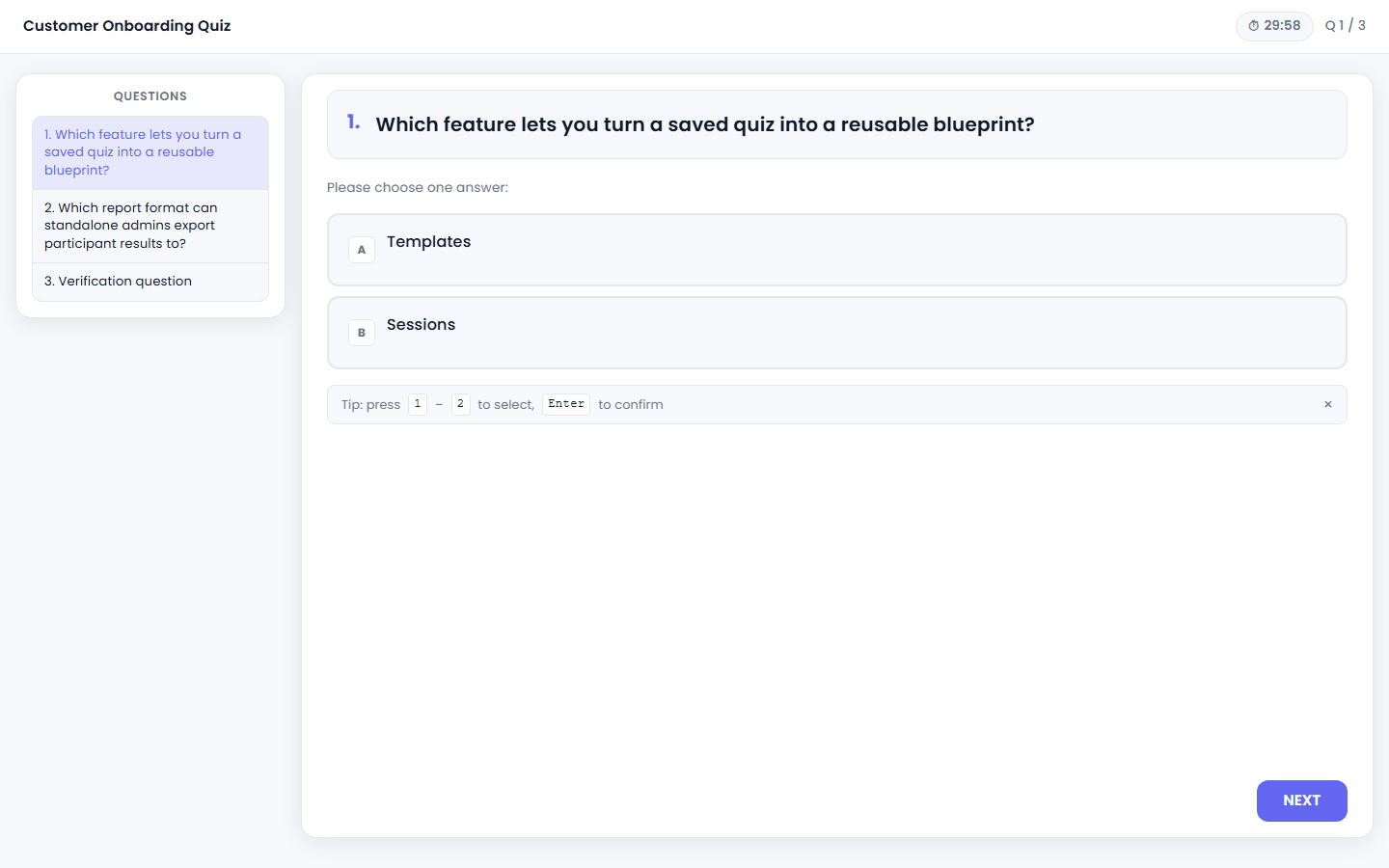Go to question 2 about report format

tap(150, 226)
